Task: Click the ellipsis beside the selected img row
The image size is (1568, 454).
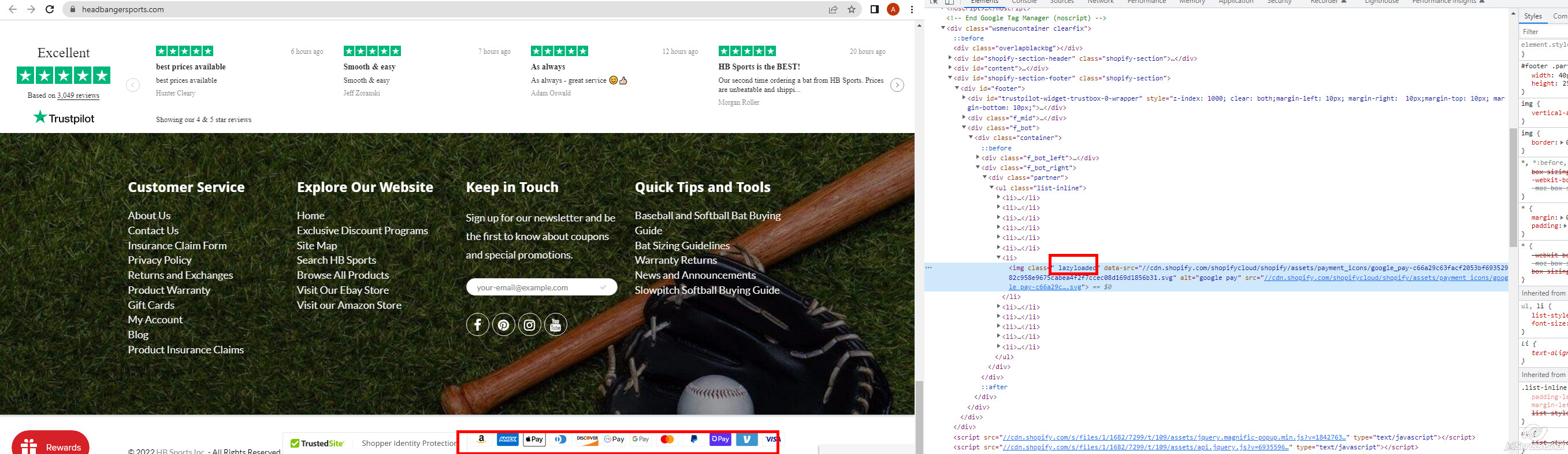Action: (929, 268)
